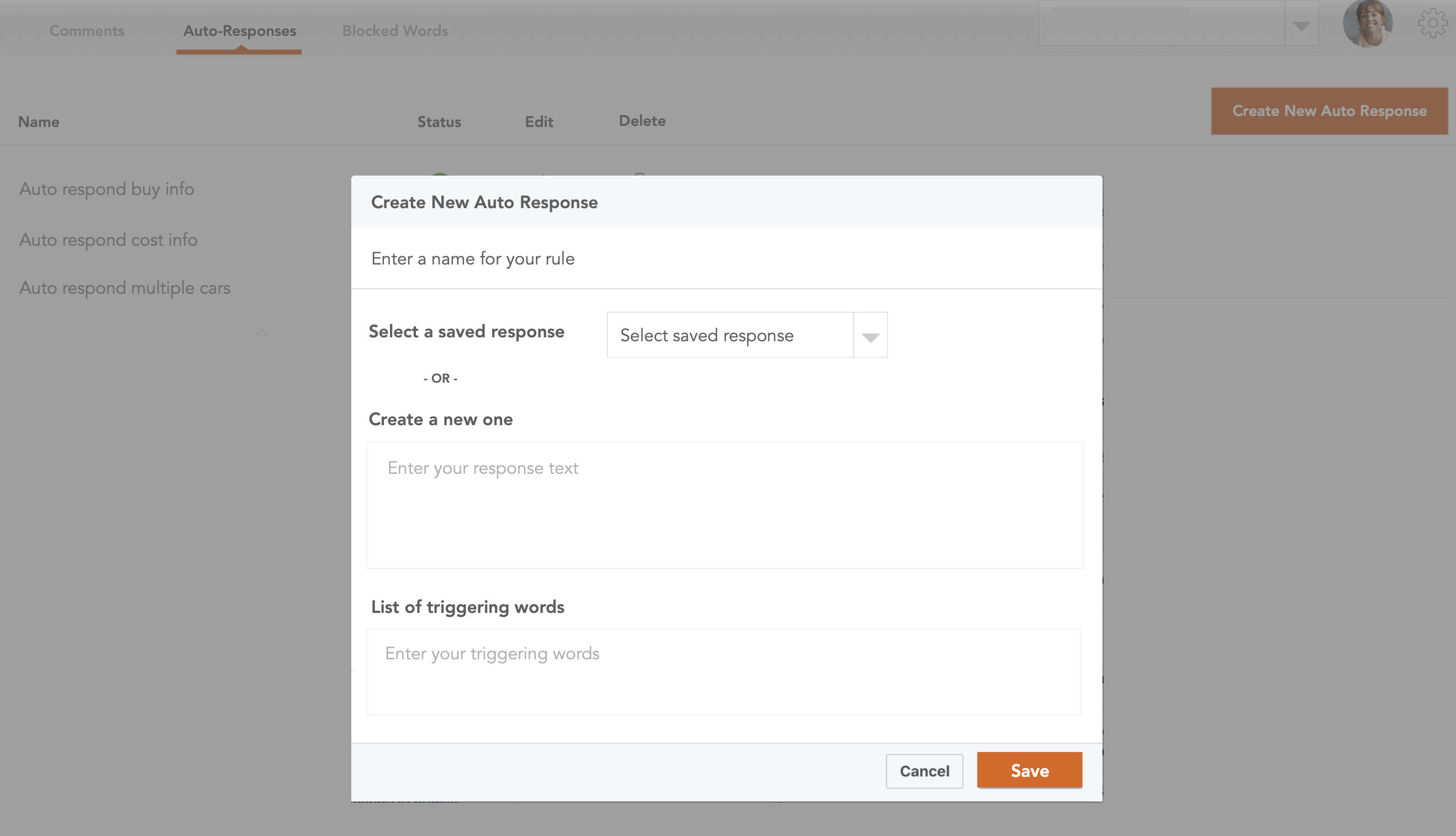Click the Status column header
Image resolution: width=1456 pixels, height=836 pixels.
point(439,121)
